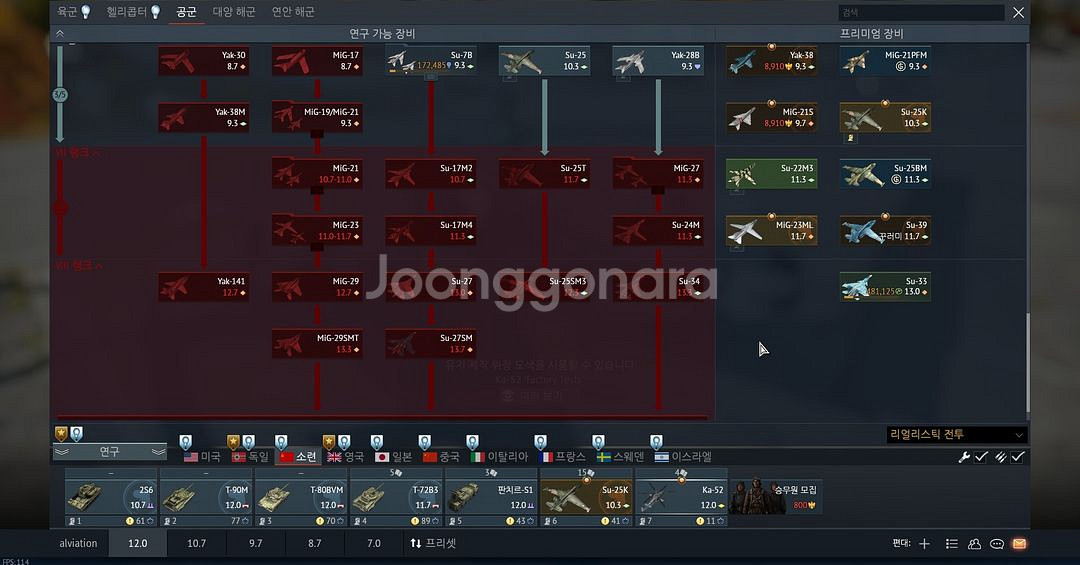The width and height of the screenshot is (1080, 565).
Task: Select the 판치르-S1 crew slot
Action: click(x=491, y=497)
